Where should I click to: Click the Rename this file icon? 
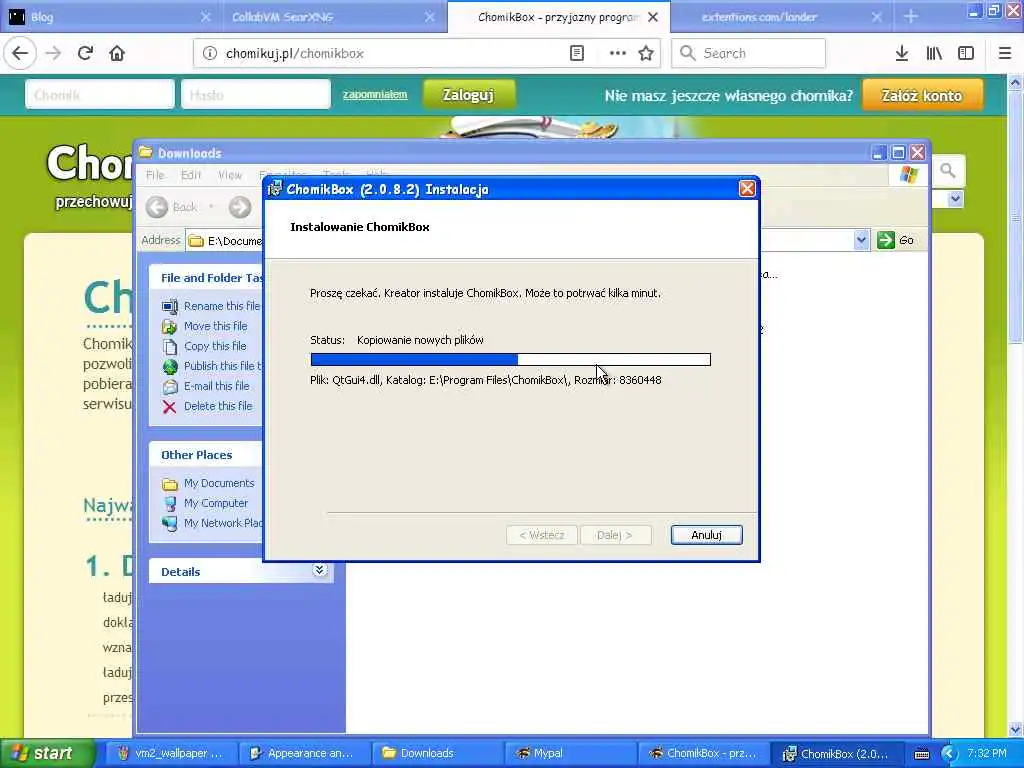[x=170, y=306]
